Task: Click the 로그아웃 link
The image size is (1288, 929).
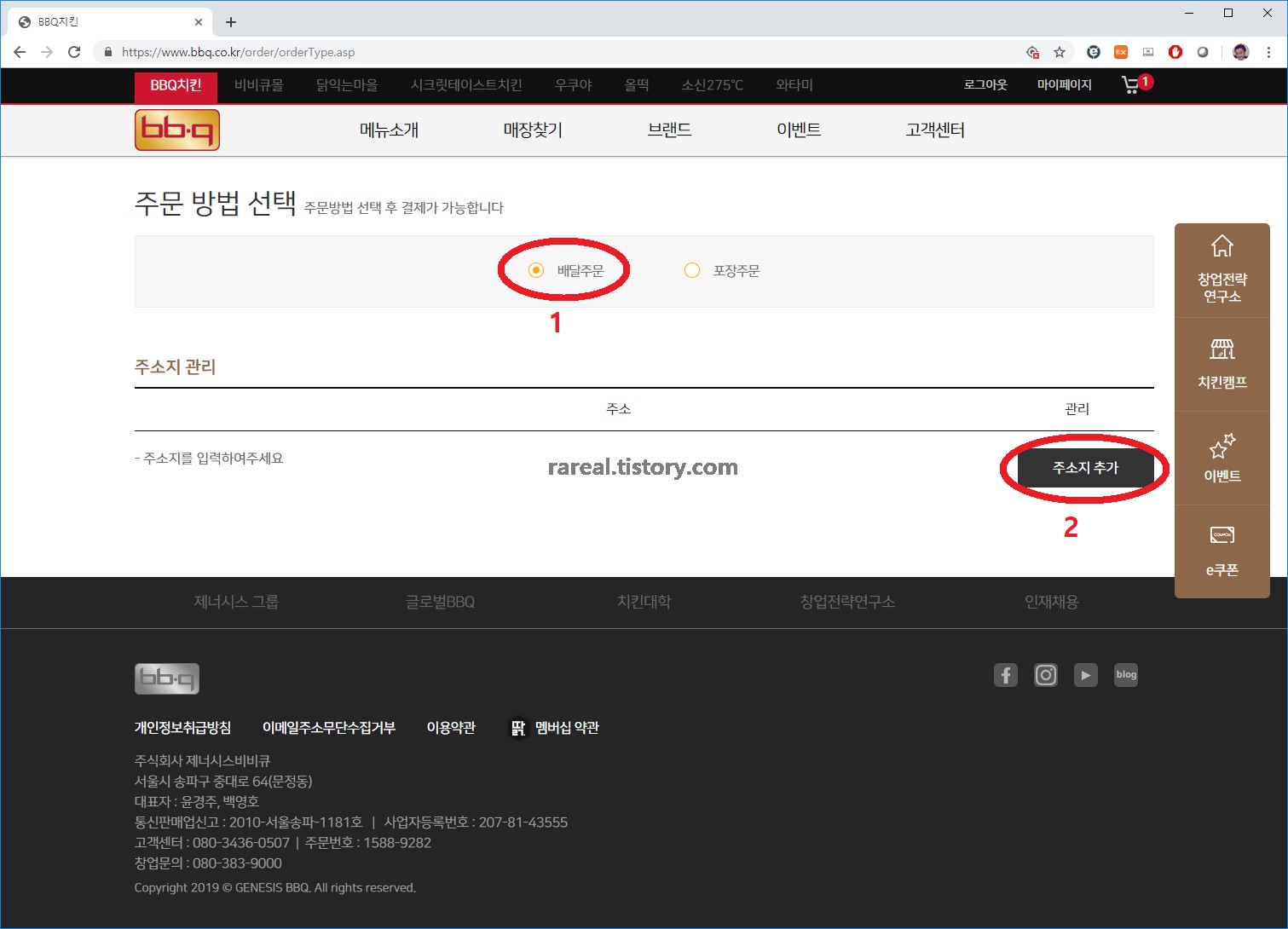Action: (985, 85)
